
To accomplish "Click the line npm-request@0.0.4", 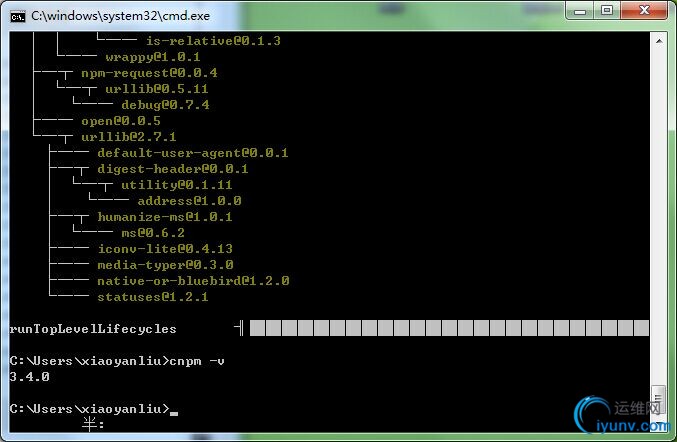I will [x=149, y=73].
